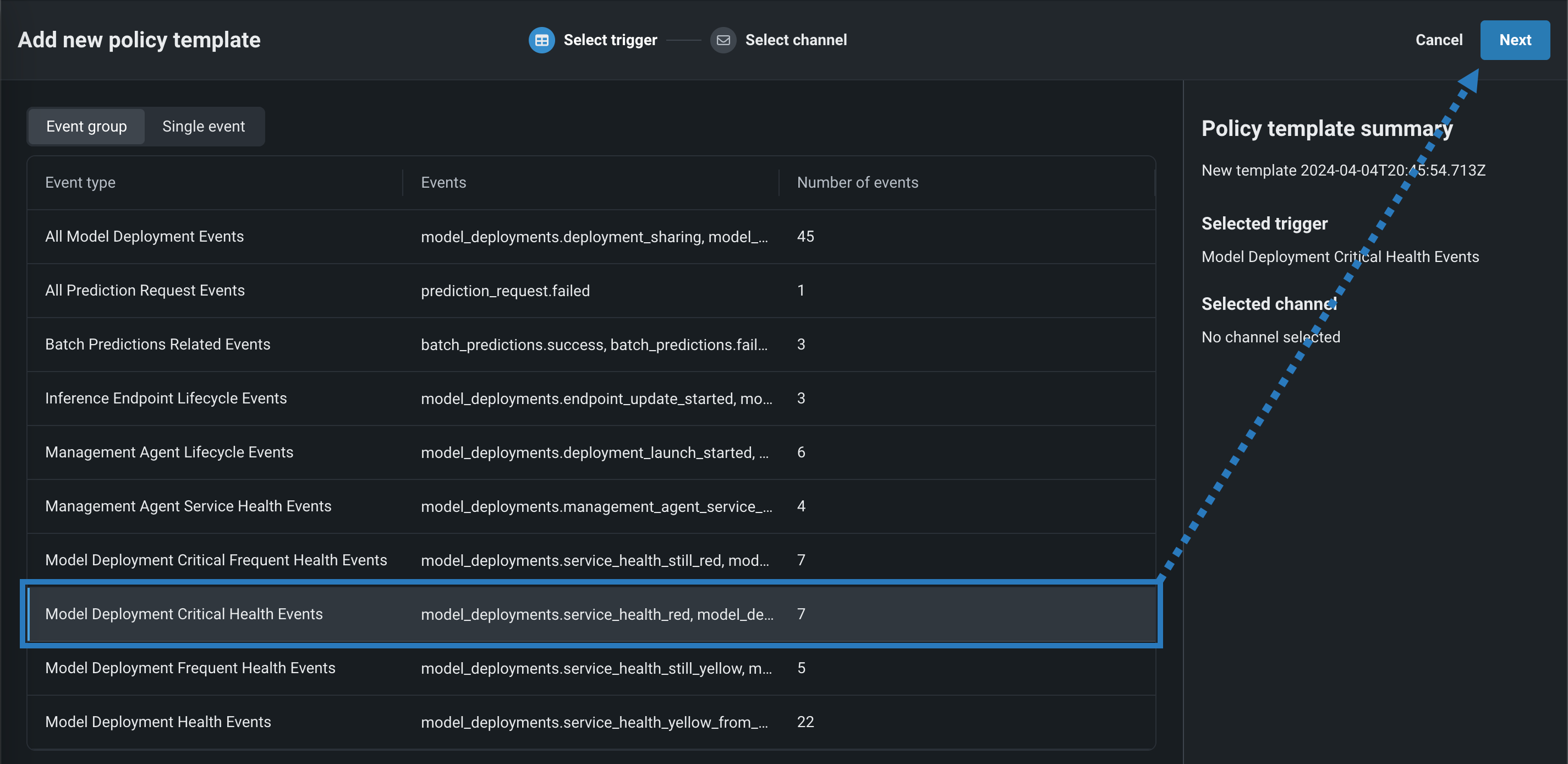Click the Events column header
This screenshot has width=1568, height=764.
click(443, 182)
